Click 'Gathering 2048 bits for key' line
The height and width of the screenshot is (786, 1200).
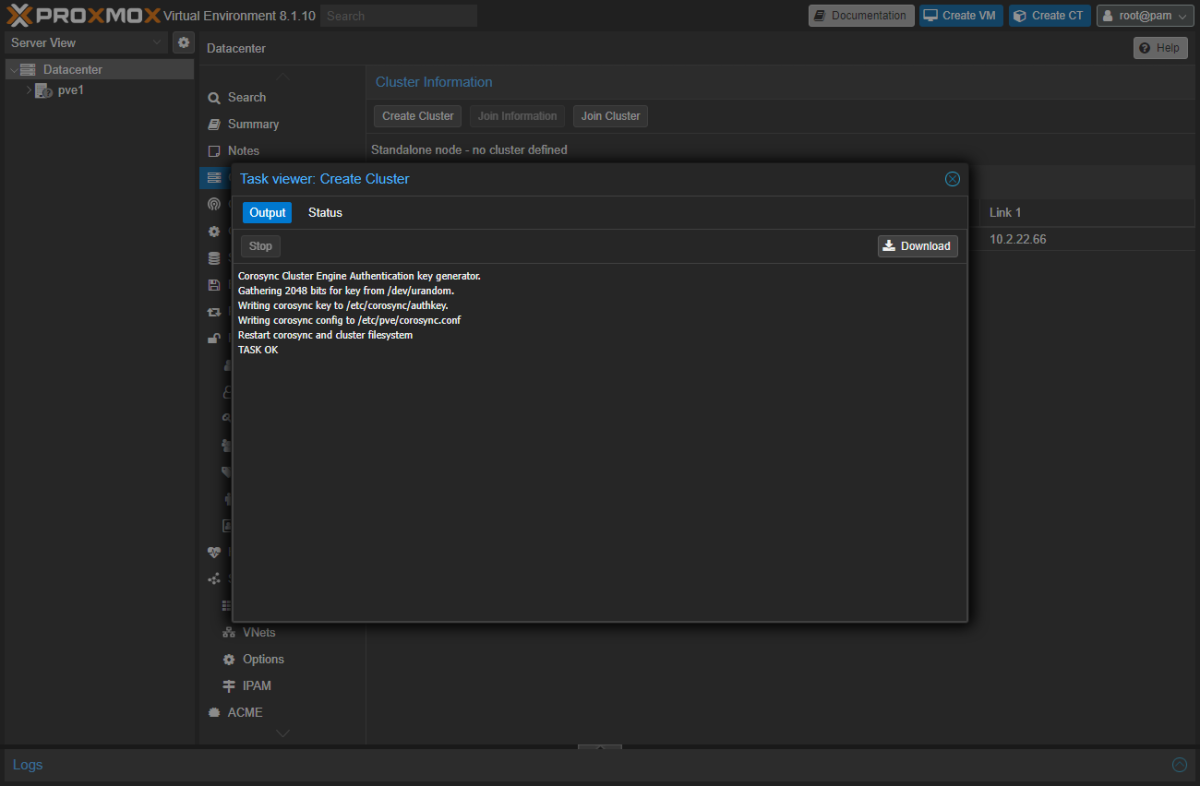click(346, 291)
